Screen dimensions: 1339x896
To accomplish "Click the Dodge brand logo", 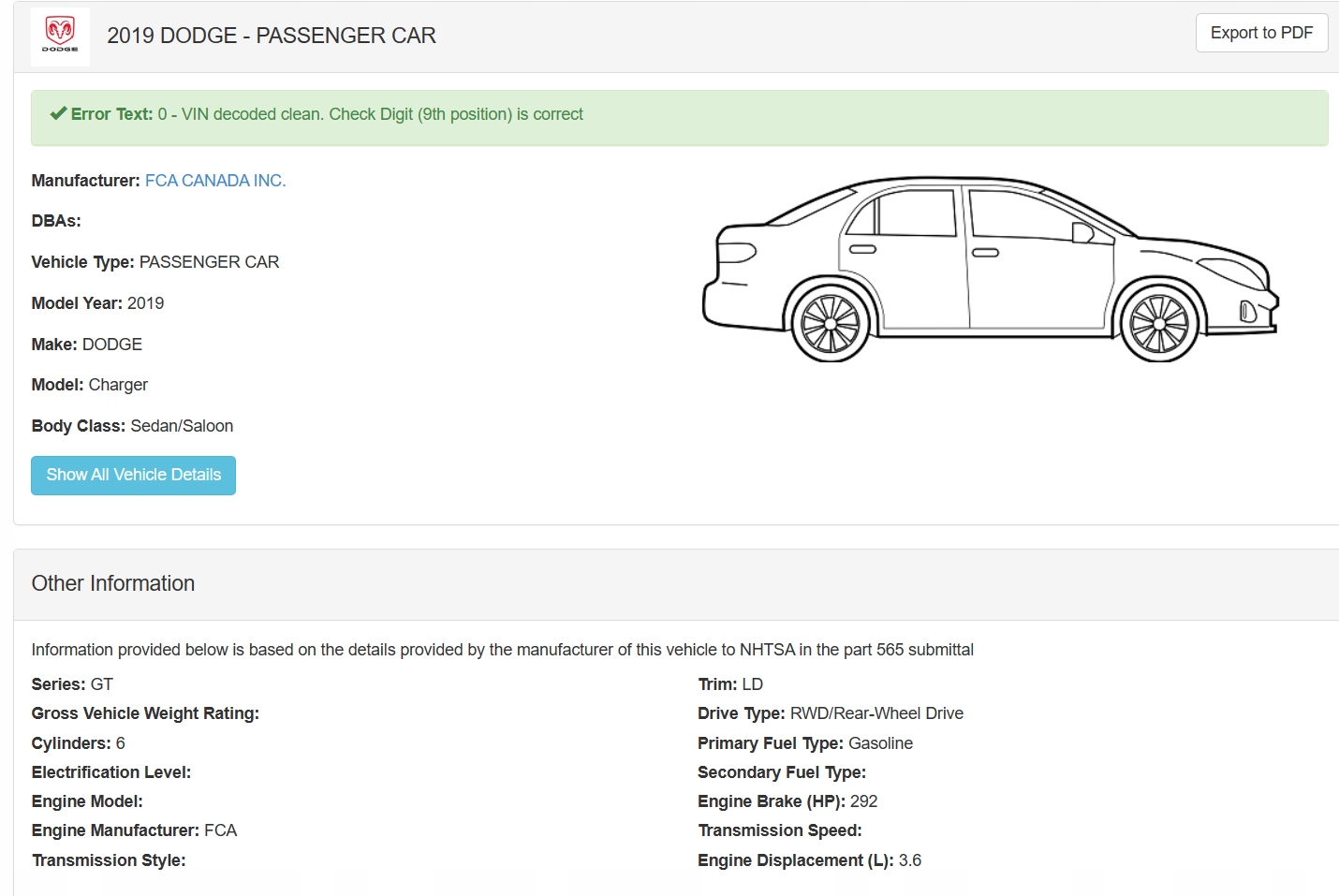I will pyautogui.click(x=60, y=37).
